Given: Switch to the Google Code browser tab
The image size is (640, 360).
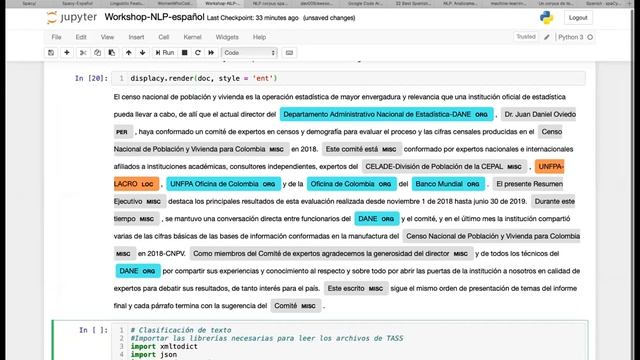Looking at the screenshot, I should pos(365,3).
